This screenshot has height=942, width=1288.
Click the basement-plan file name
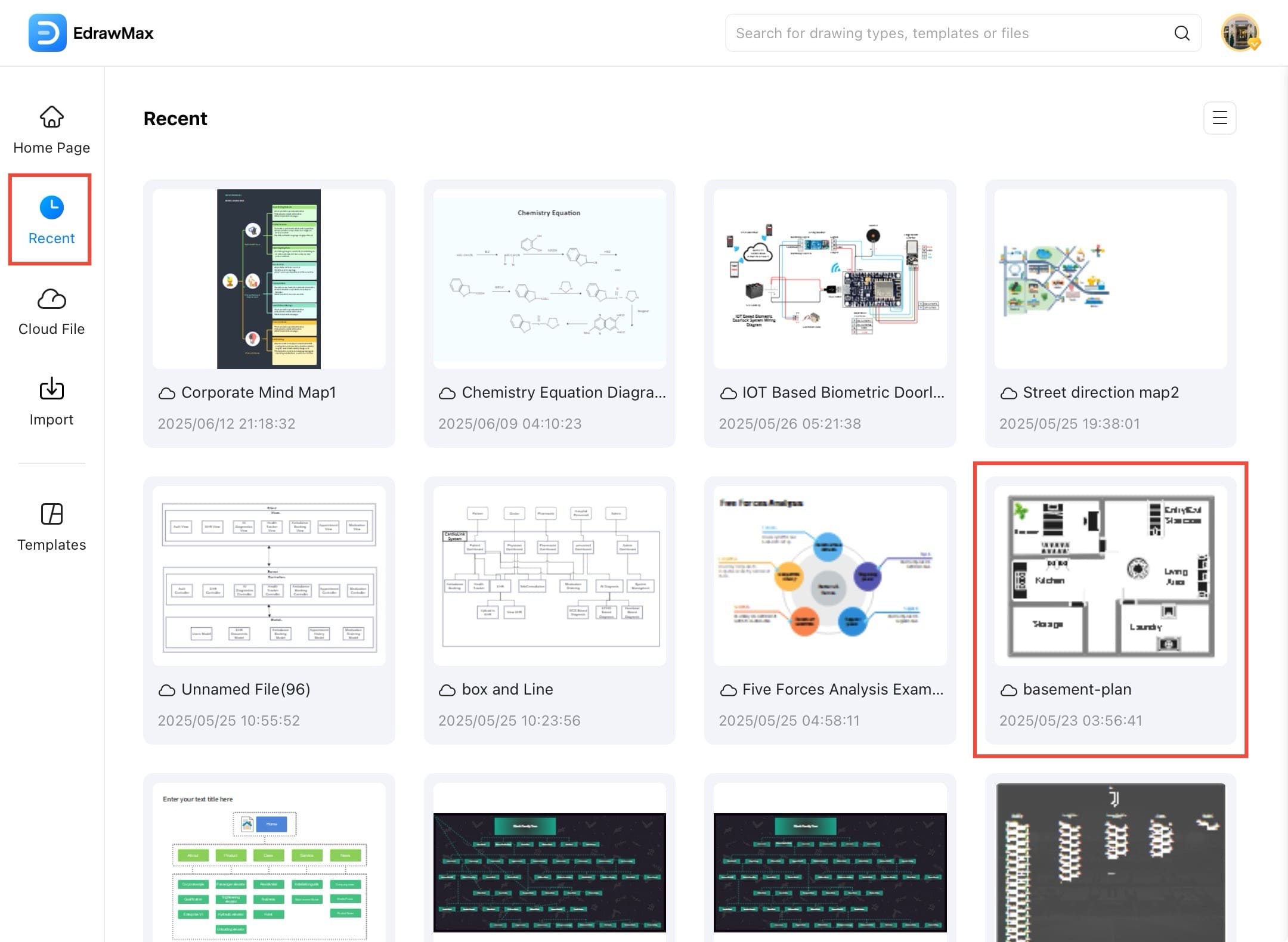click(1076, 689)
